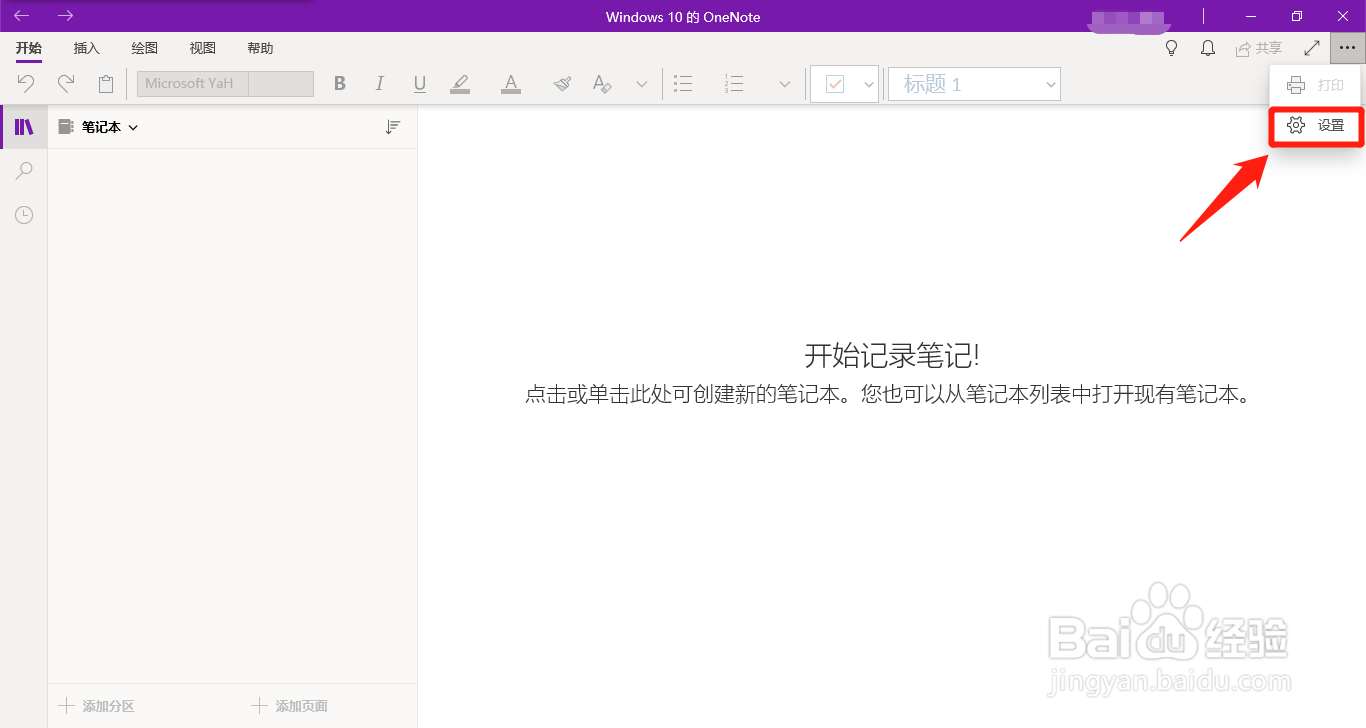Image resolution: width=1366 pixels, height=728 pixels.
Task: Select 设置 from the menu
Action: click(1316, 126)
